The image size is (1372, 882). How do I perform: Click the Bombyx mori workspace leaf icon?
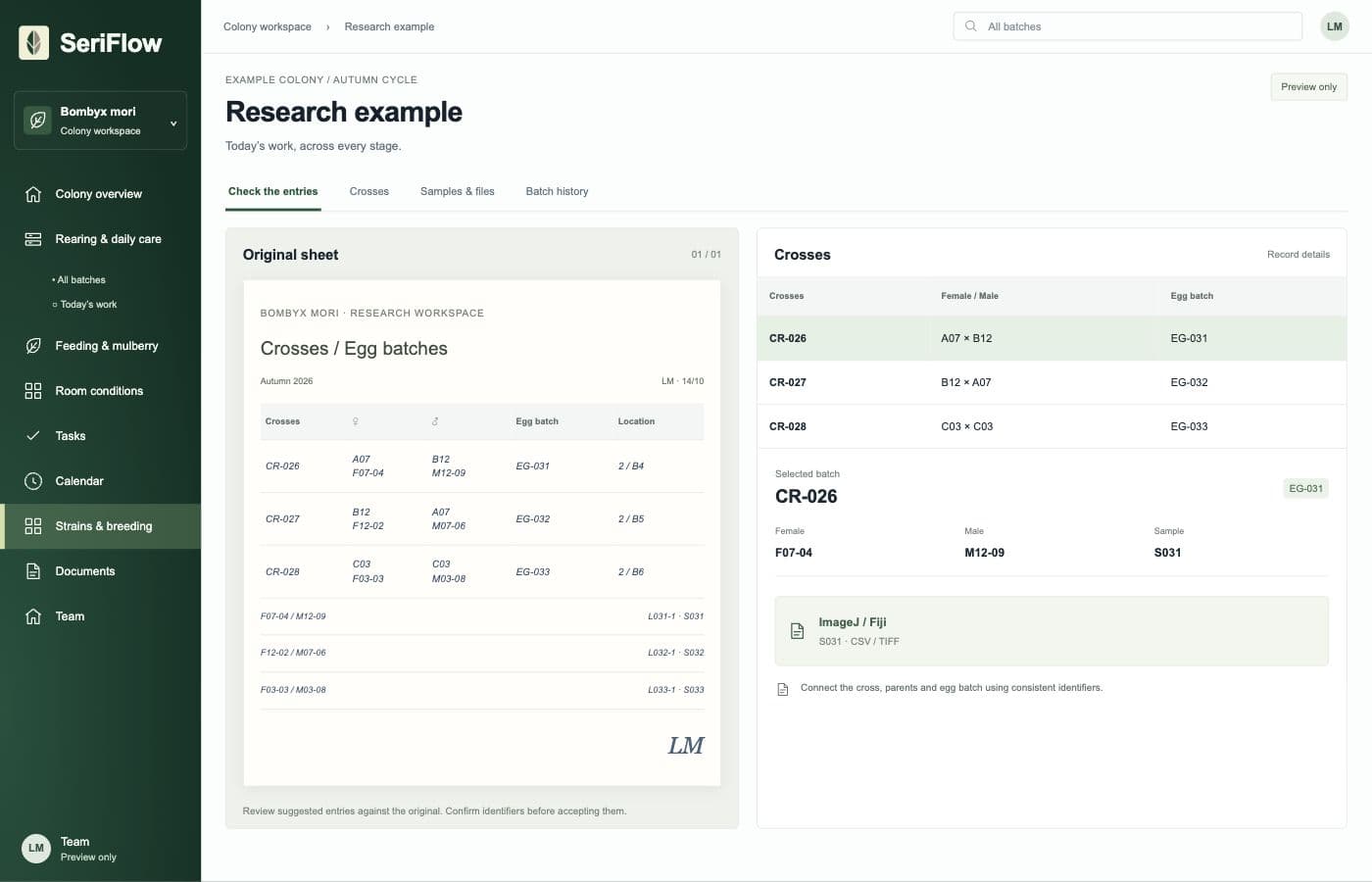click(x=37, y=121)
